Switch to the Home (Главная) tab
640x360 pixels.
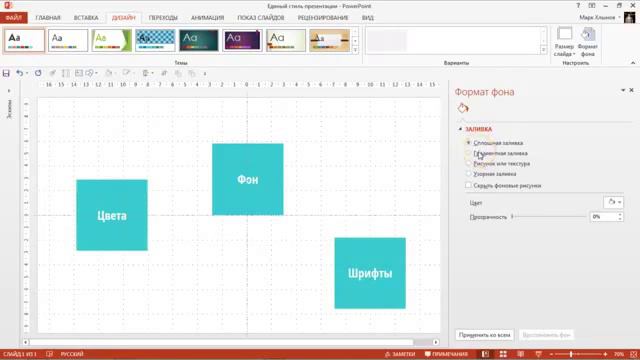pyautogui.click(x=48, y=18)
